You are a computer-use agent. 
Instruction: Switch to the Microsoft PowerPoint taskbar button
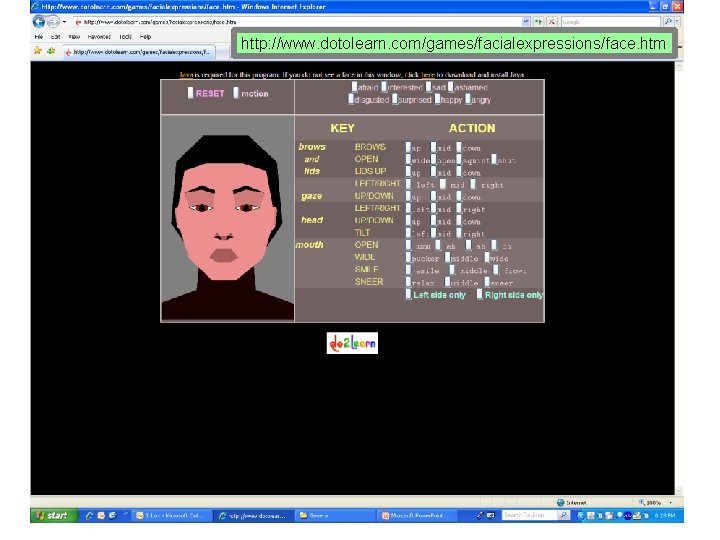pos(416,516)
